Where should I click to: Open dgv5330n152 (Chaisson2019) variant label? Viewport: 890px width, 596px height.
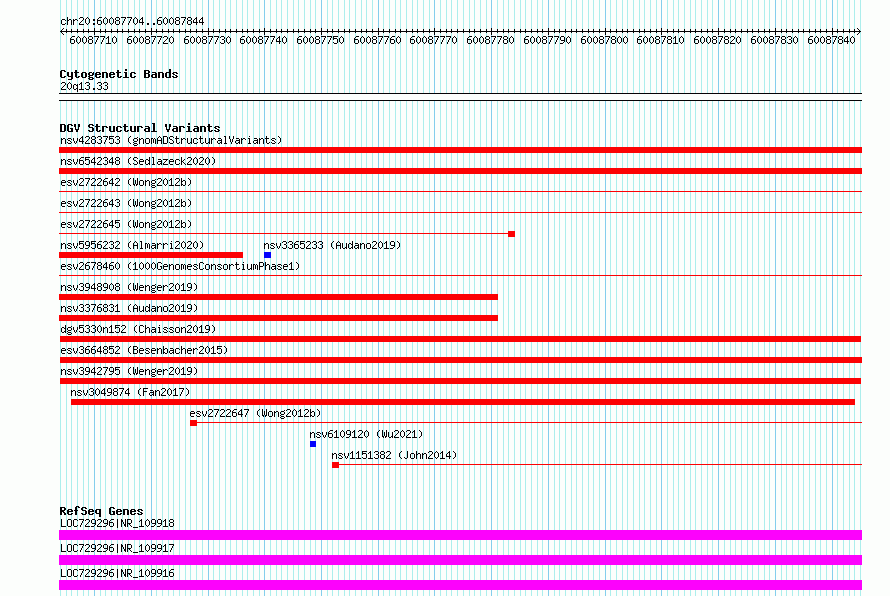coord(138,329)
